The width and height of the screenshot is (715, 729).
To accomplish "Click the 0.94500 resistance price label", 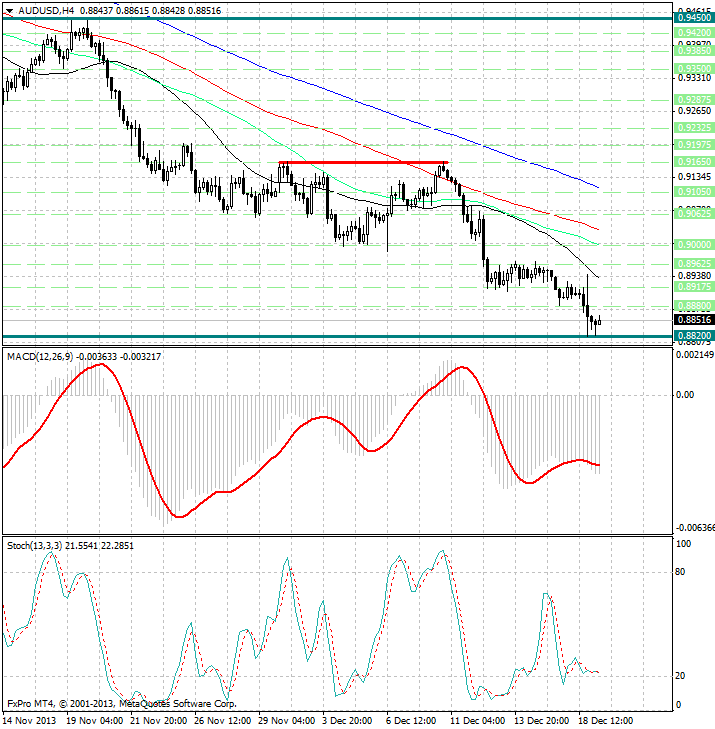I will click(x=693, y=17).
